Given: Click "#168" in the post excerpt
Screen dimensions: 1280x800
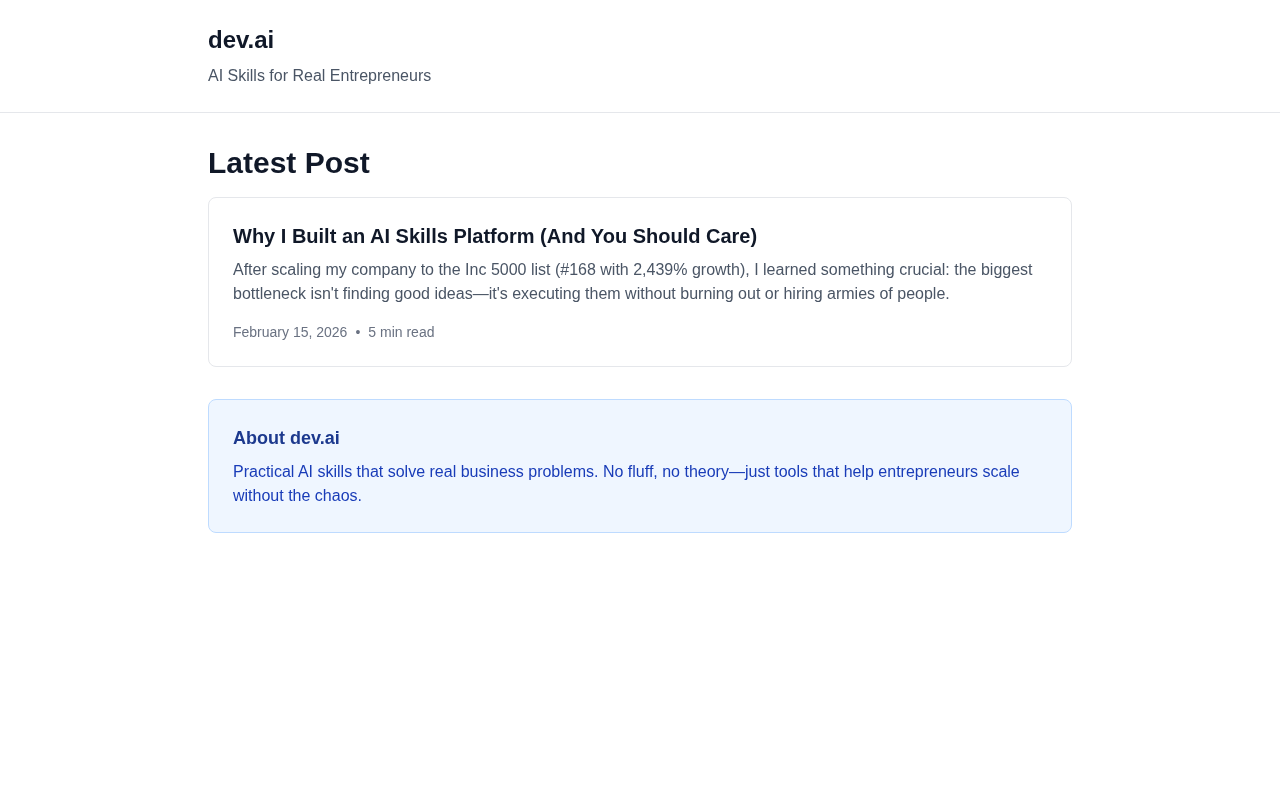Looking at the screenshot, I should tap(575, 270).
